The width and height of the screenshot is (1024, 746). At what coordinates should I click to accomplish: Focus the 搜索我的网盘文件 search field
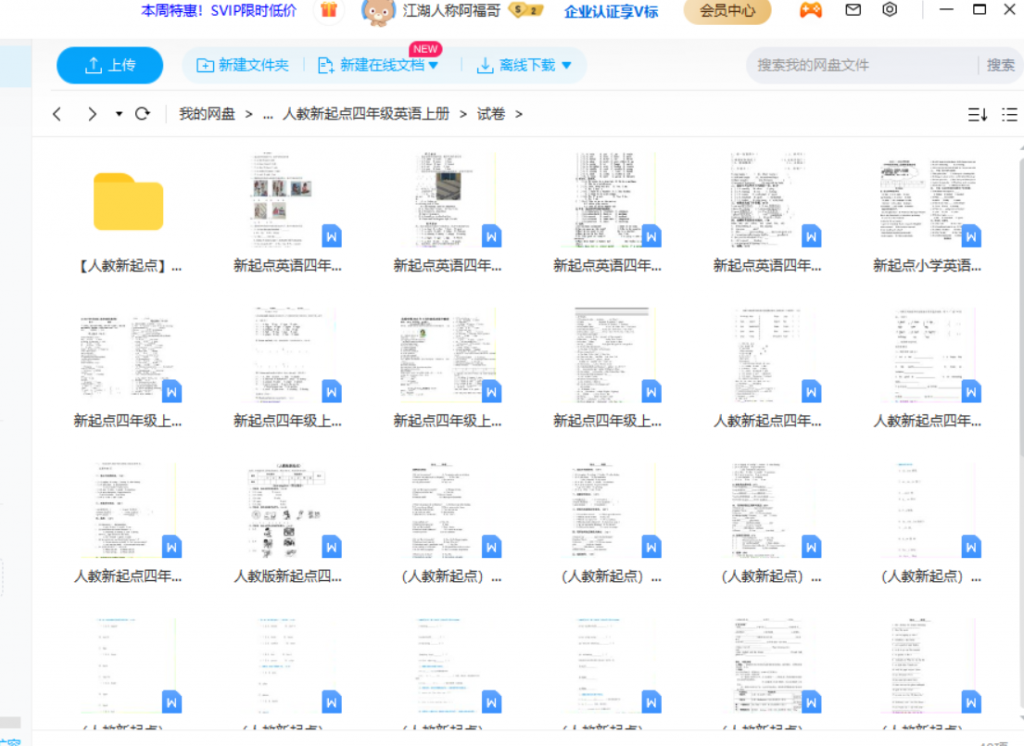pos(862,65)
